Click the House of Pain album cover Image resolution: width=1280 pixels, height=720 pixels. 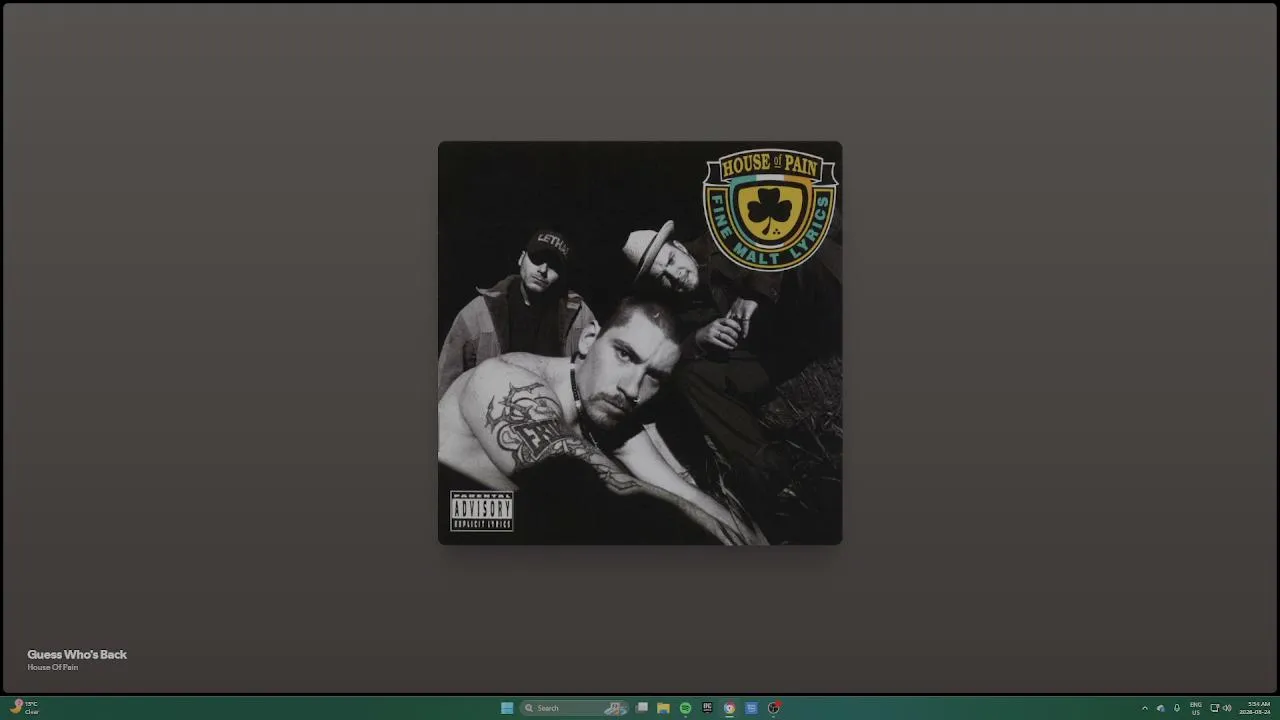(640, 343)
